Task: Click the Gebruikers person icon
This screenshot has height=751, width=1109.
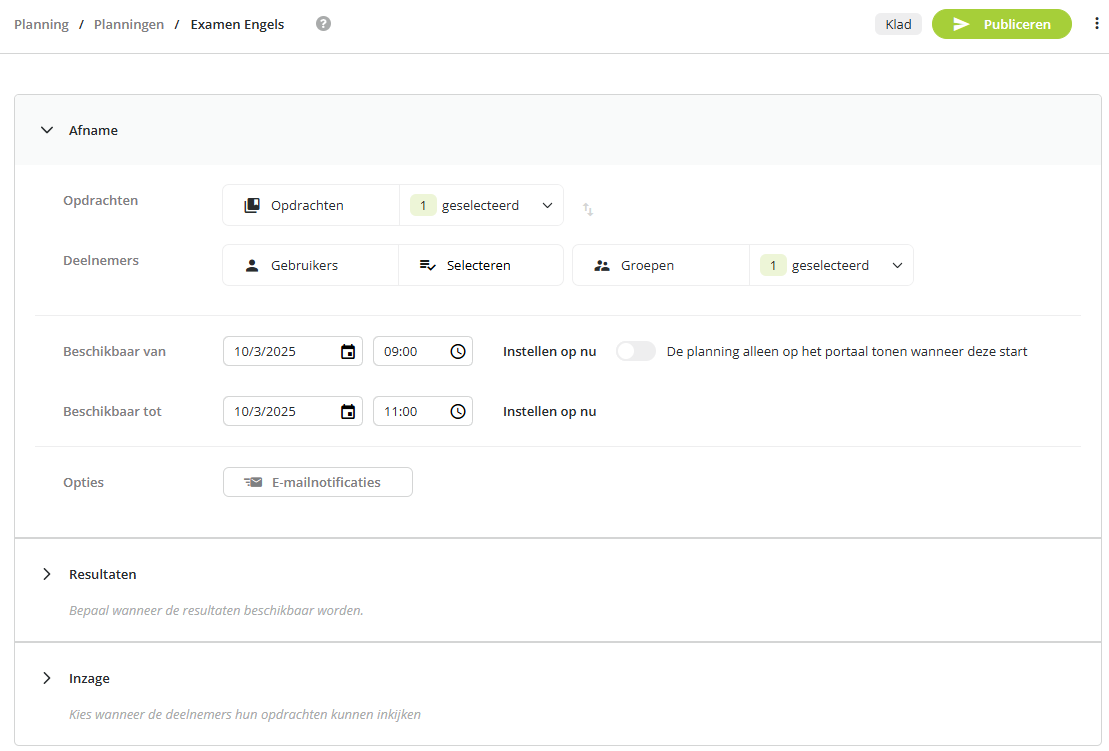Action: tap(252, 265)
